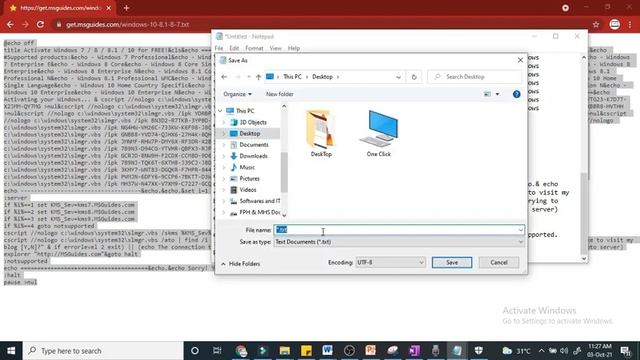Expand the Downloads tree node
640x360 pixels.
pyautogui.click(x=224, y=156)
